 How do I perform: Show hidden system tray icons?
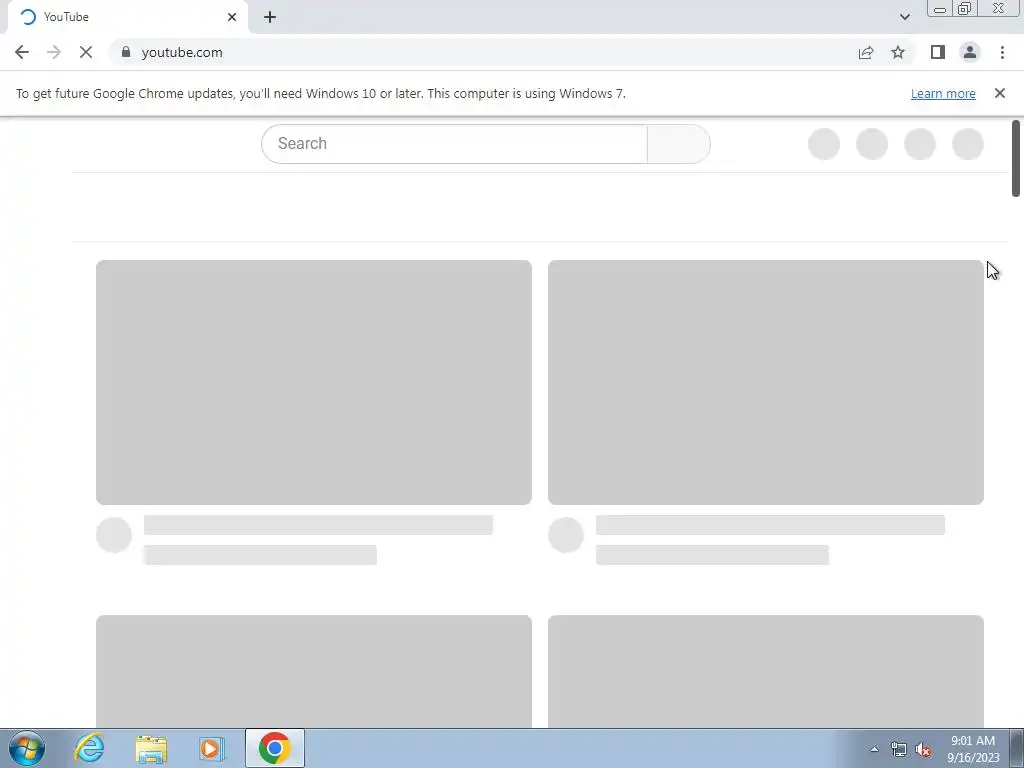point(874,749)
